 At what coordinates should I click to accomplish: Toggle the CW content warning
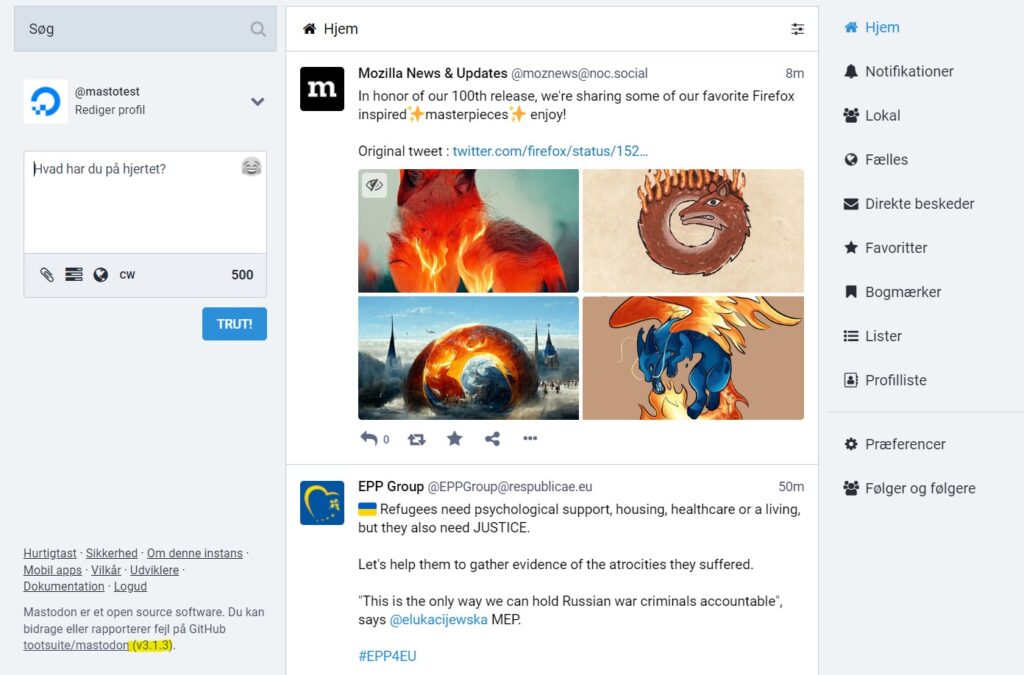click(x=127, y=275)
